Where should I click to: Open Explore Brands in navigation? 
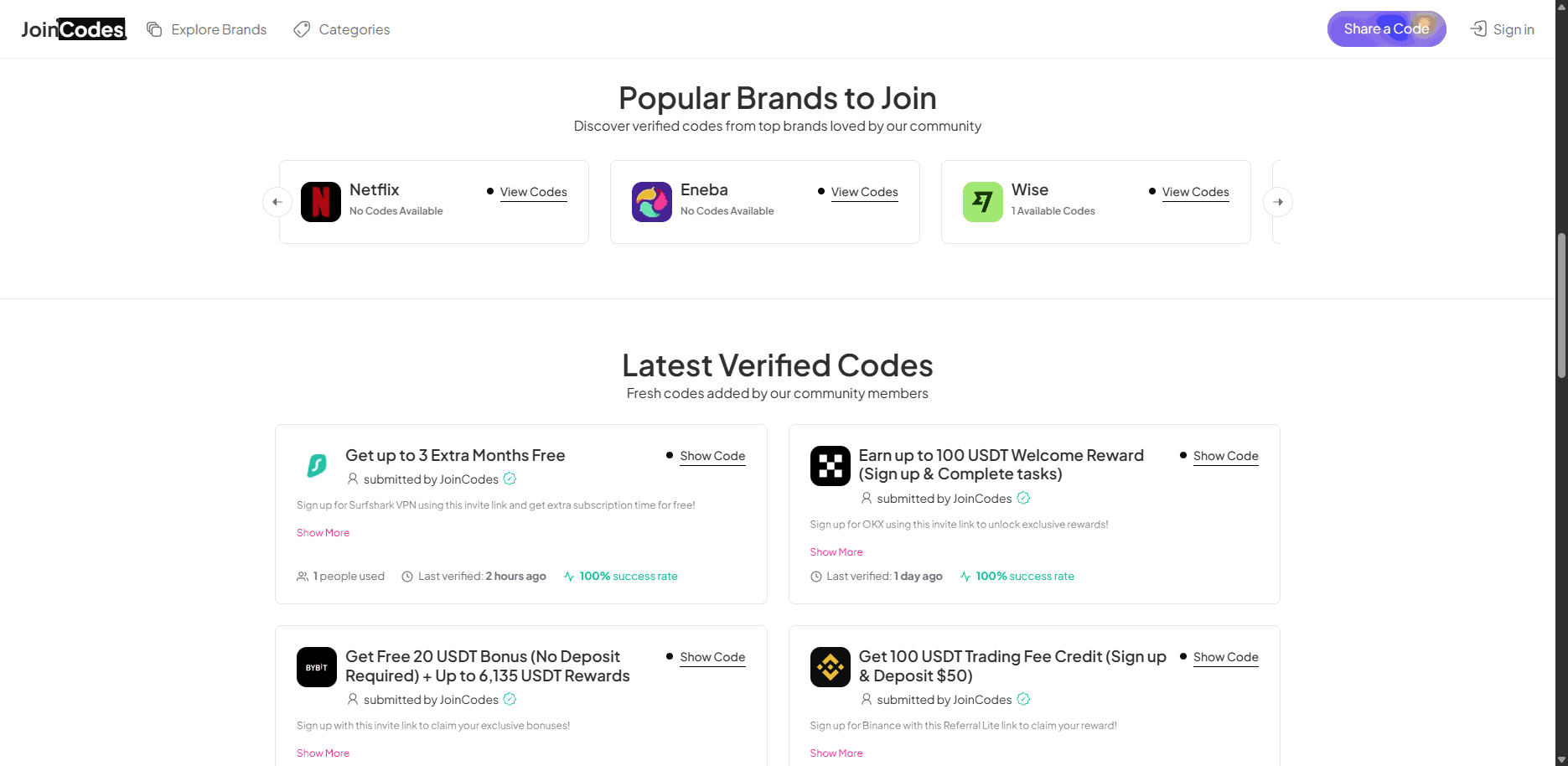(x=207, y=29)
